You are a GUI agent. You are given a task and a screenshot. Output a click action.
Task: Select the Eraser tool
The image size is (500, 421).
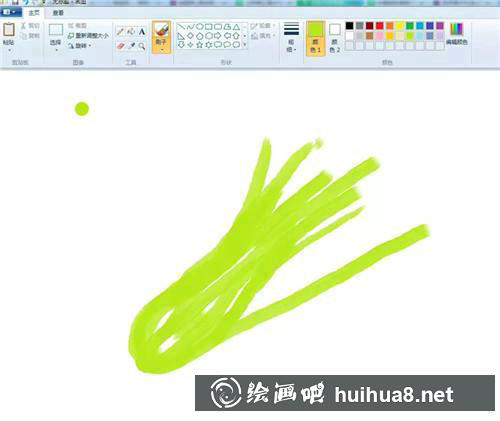[x=120, y=46]
